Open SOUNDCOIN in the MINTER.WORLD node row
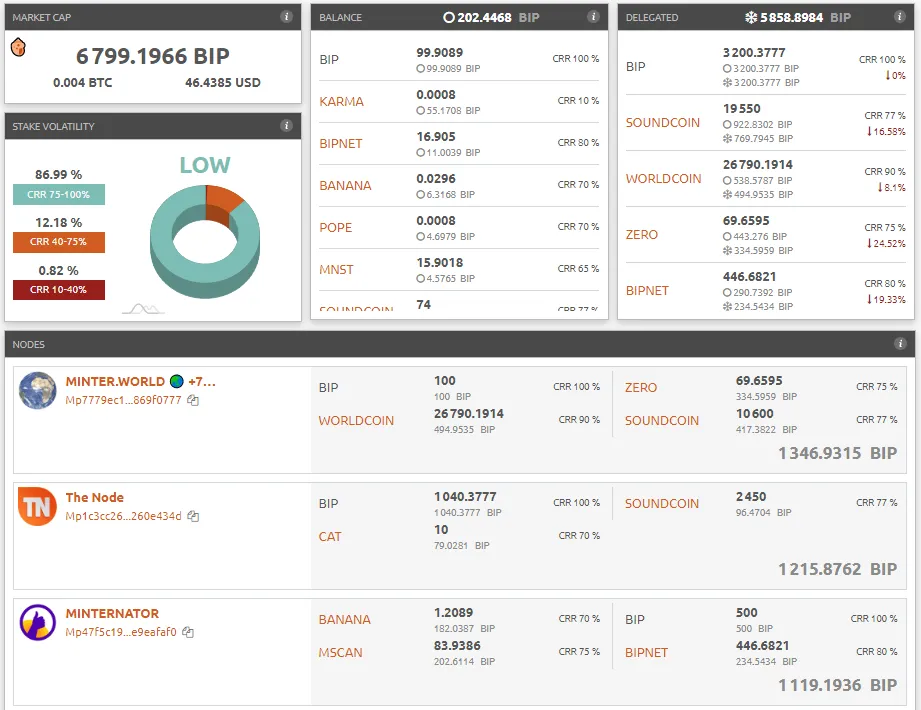921x710 pixels. tap(662, 421)
